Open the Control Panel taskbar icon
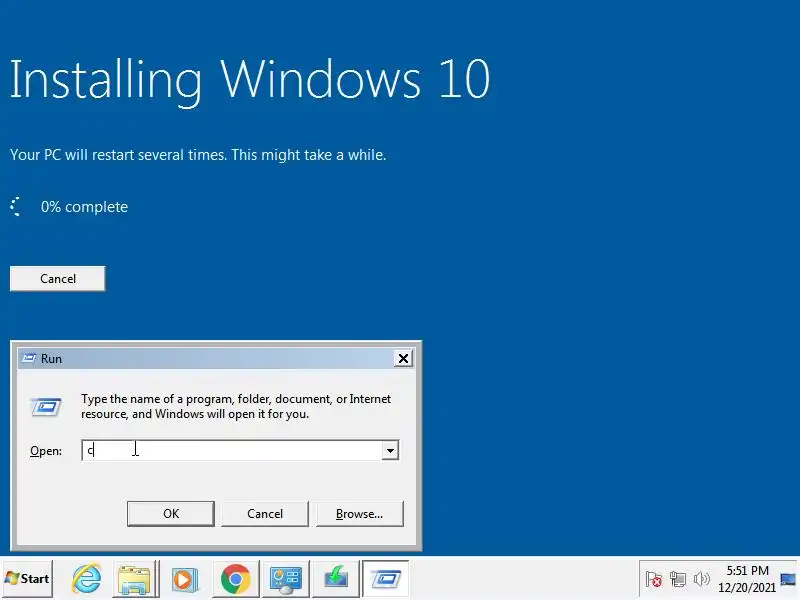This screenshot has width=800, height=600. [286, 579]
